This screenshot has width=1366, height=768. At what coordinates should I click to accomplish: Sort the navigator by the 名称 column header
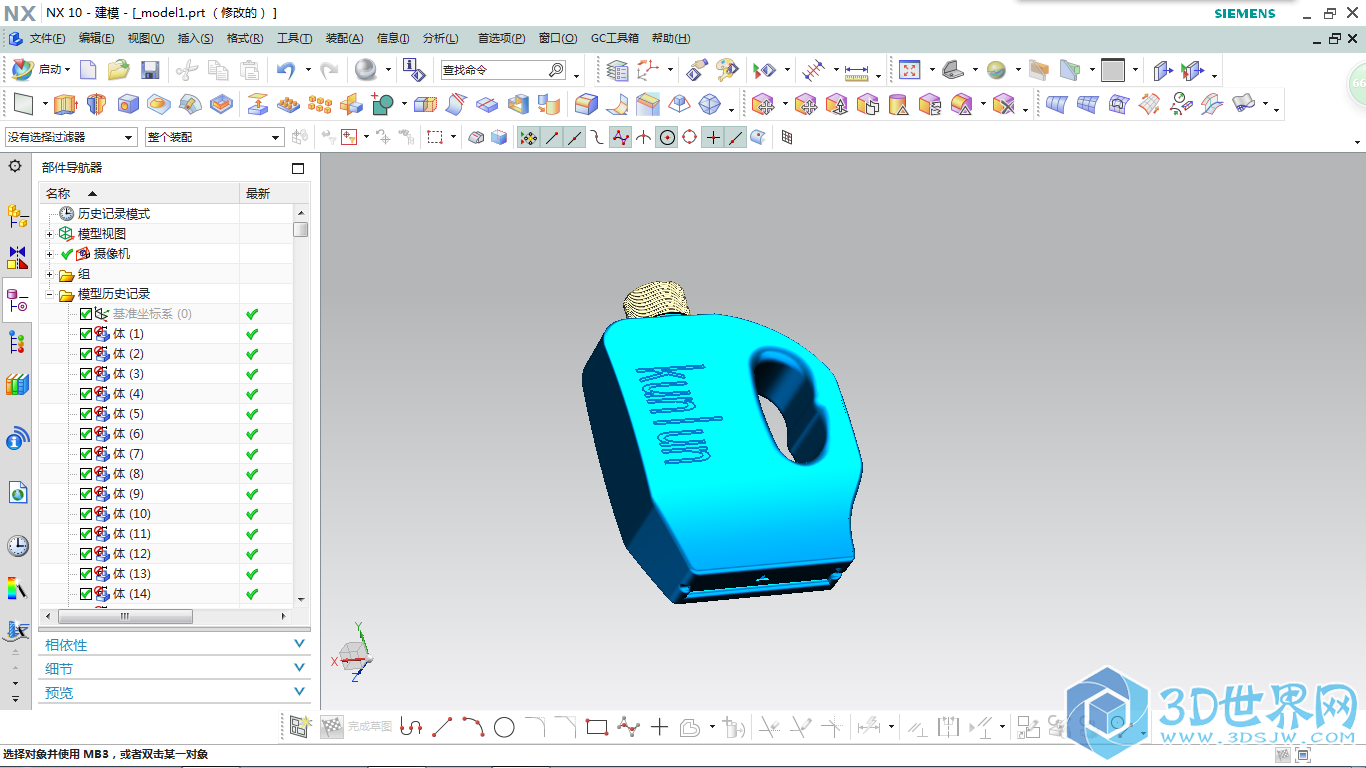tap(139, 193)
